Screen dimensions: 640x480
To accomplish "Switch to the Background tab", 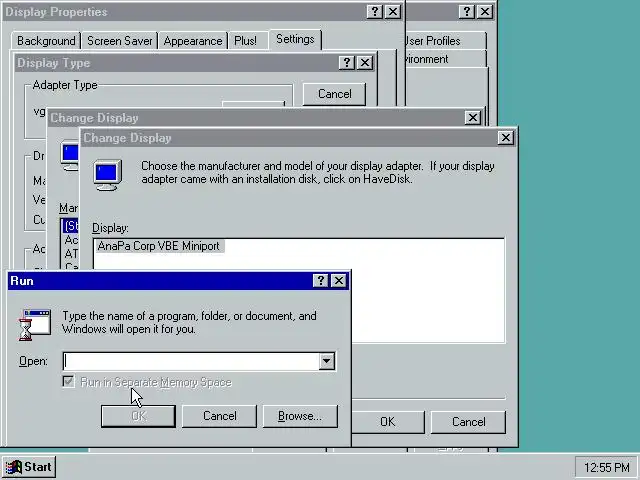I will pyautogui.click(x=46, y=41).
